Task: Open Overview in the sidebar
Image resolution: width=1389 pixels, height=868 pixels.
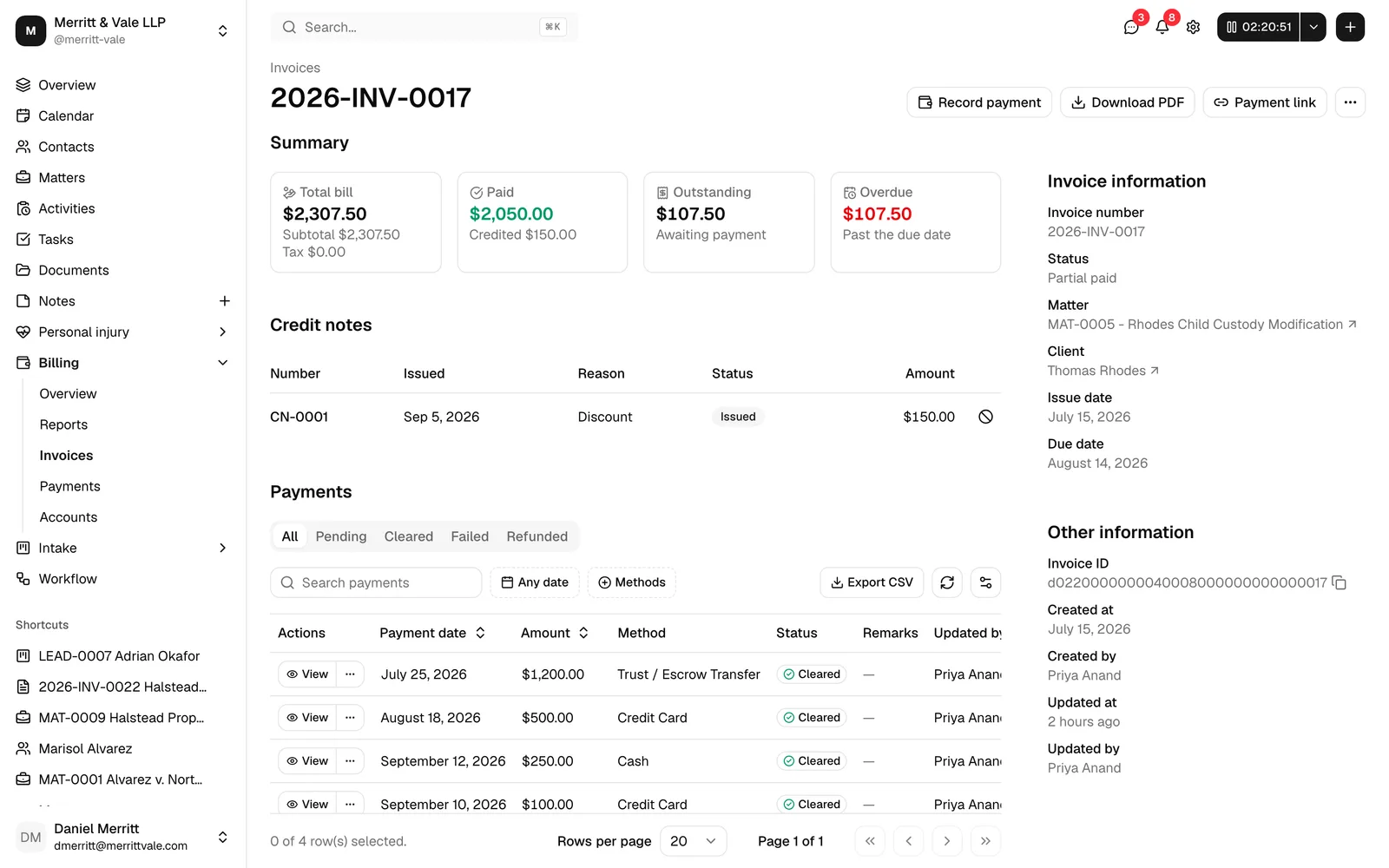Action: 122,85
